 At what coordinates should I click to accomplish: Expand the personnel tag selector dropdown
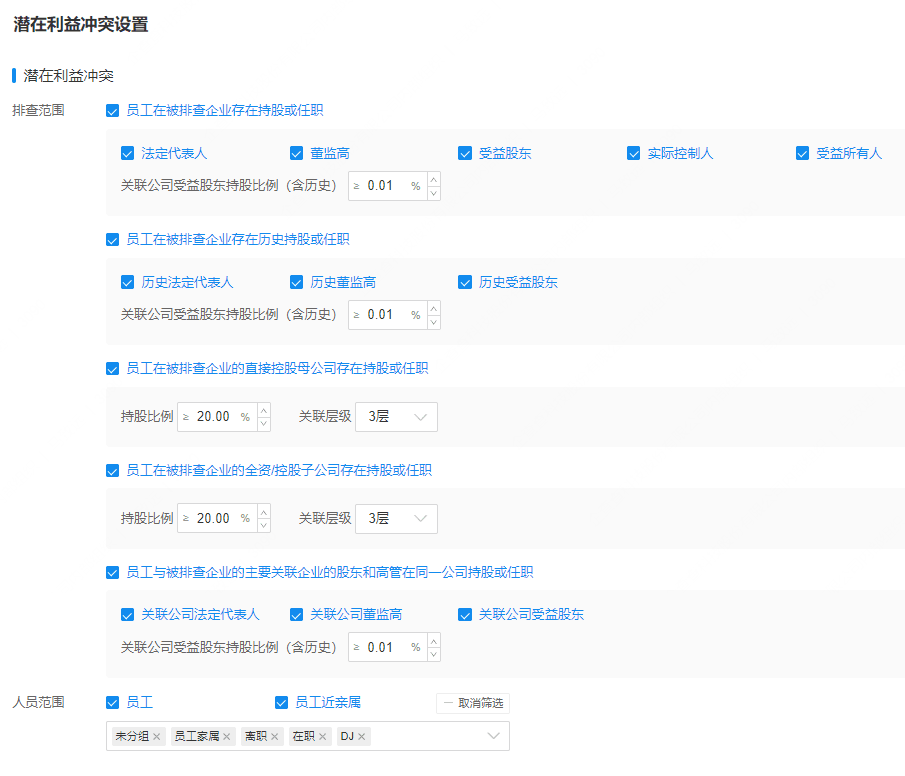[x=493, y=736]
